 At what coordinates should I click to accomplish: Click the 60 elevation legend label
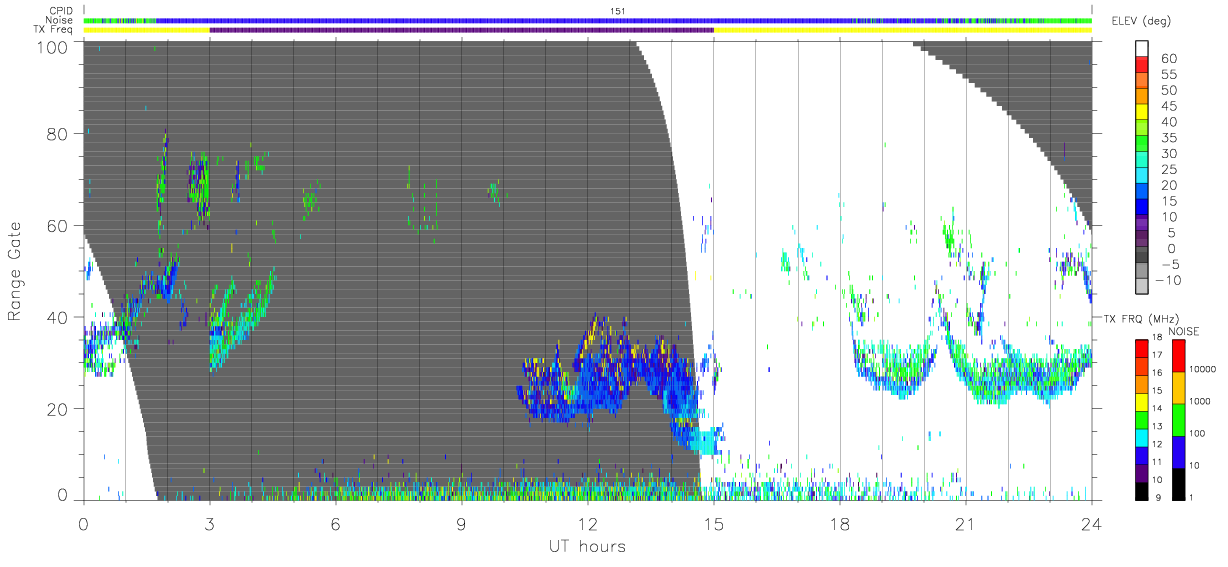tap(1167, 59)
